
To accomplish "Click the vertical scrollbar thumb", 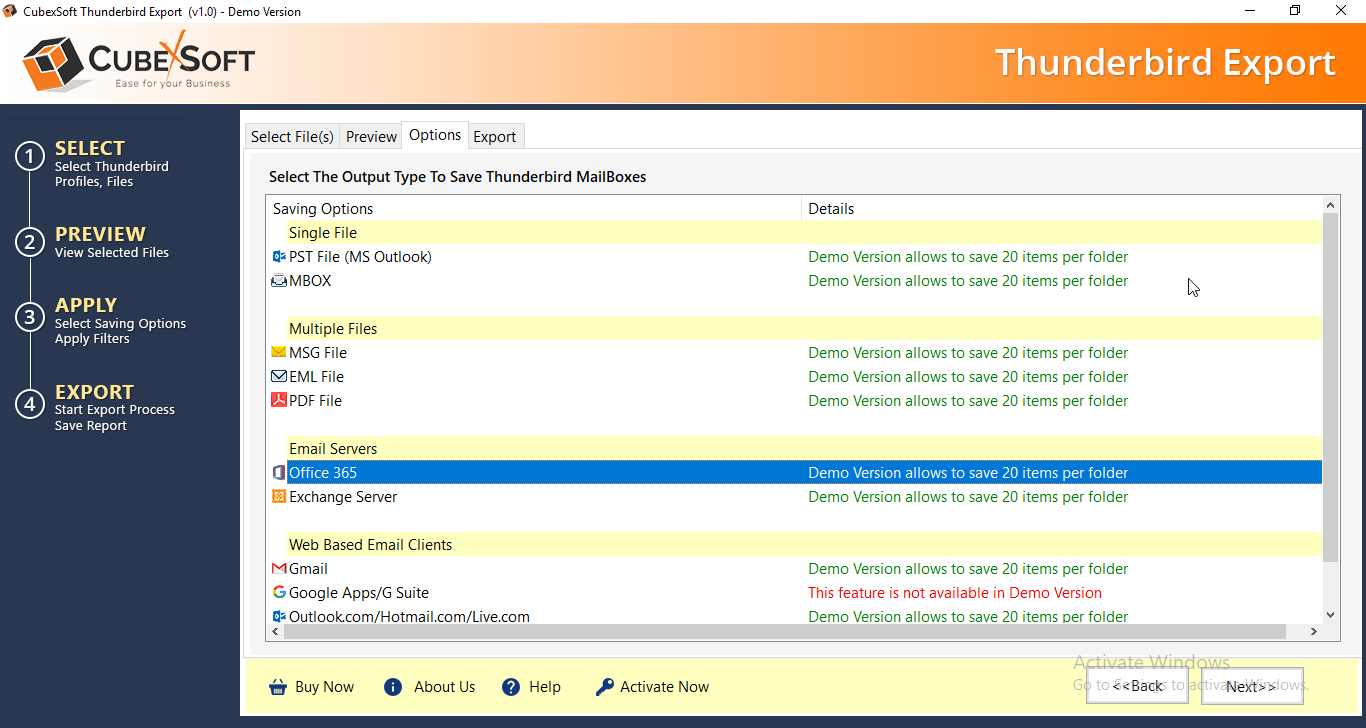I will tap(1330, 387).
